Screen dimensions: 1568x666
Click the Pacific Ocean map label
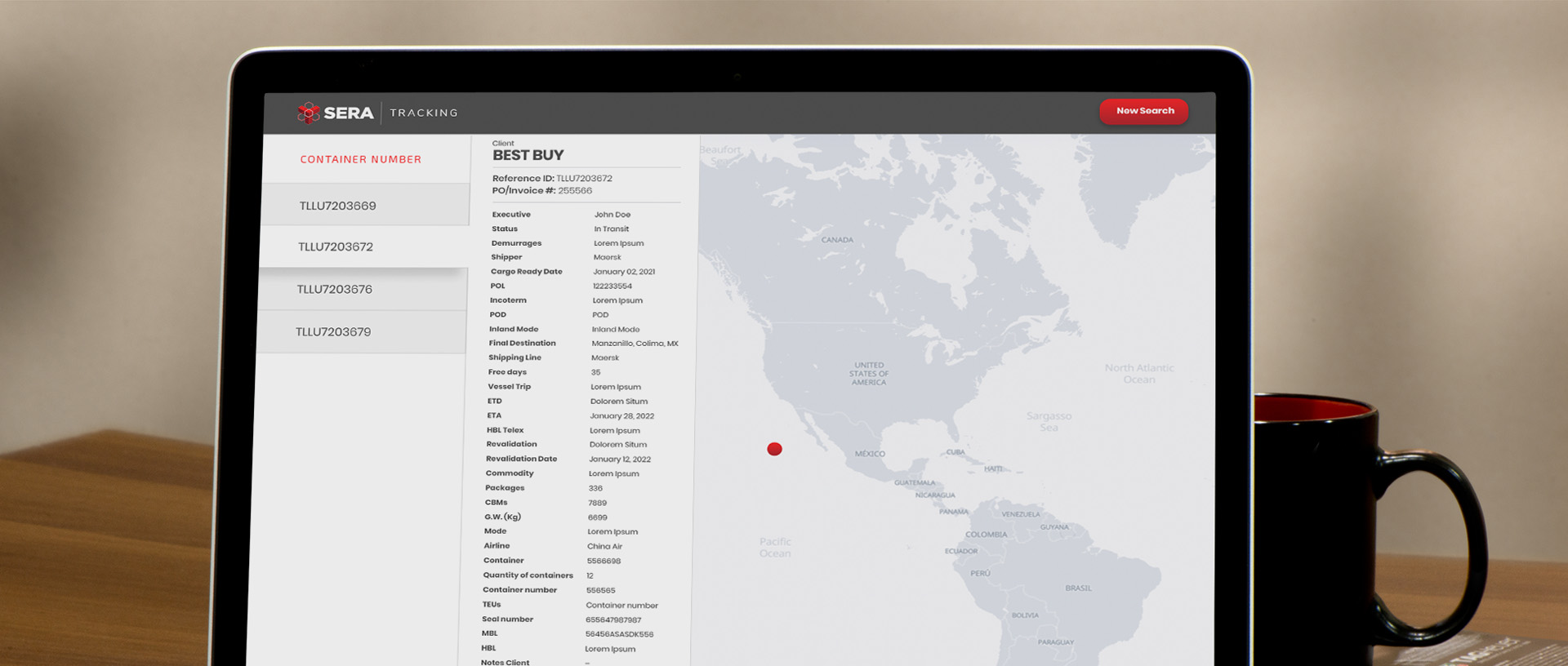click(x=775, y=548)
